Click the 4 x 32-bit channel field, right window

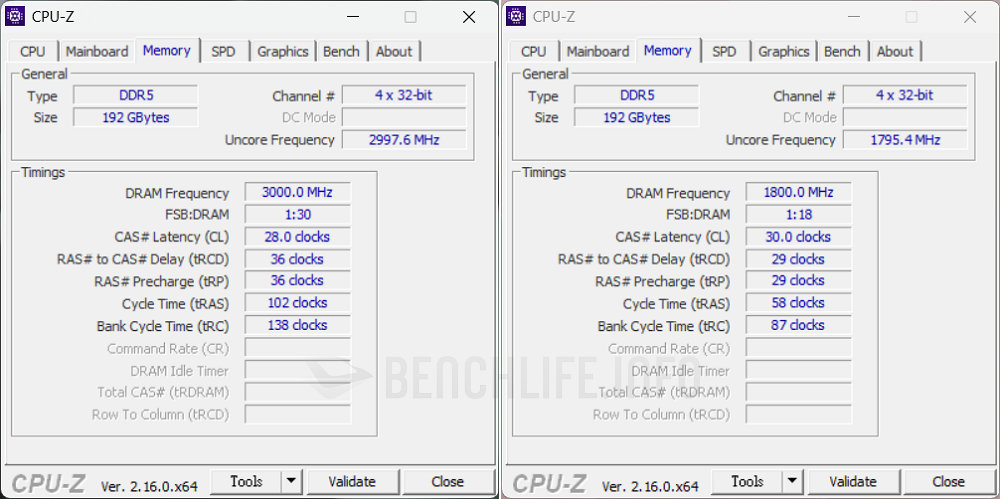pyautogui.click(x=905, y=96)
